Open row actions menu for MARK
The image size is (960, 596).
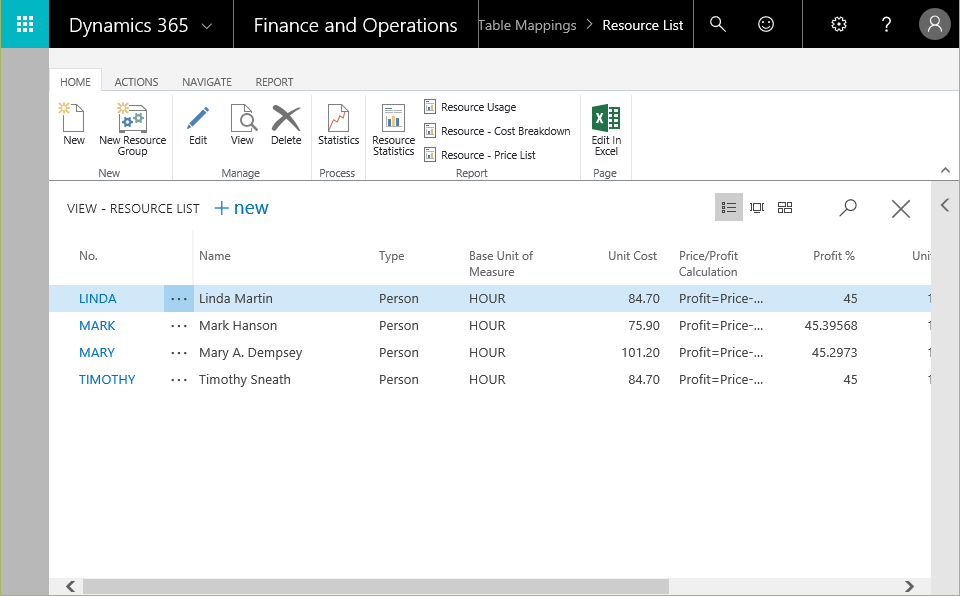coord(179,326)
